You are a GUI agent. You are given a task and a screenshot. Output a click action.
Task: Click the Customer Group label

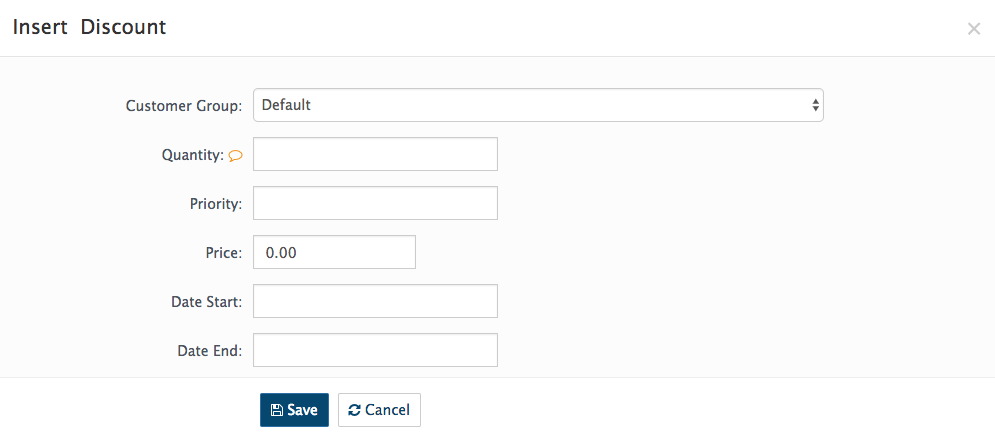pos(184,106)
